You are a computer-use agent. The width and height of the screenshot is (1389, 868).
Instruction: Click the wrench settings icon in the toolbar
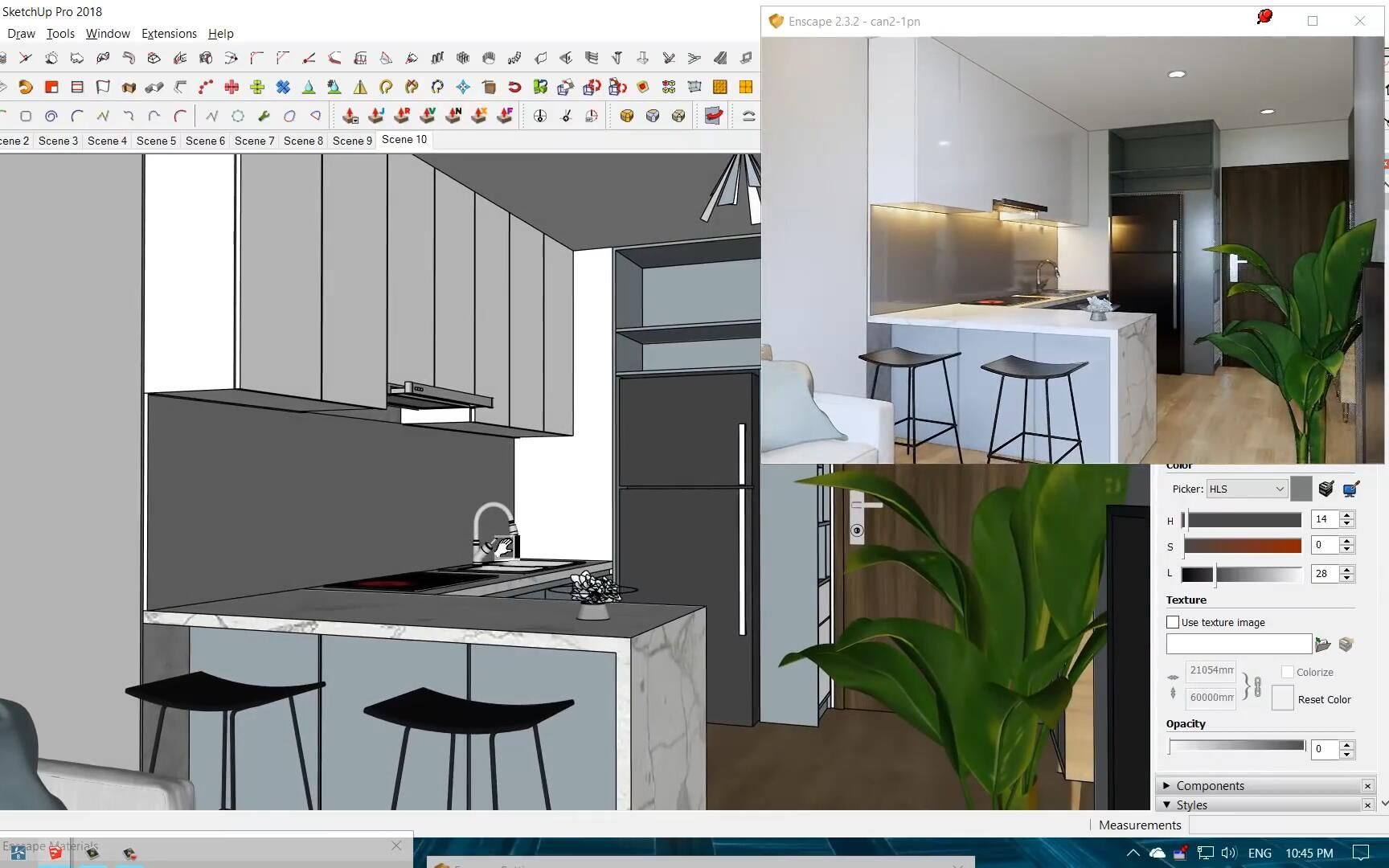(262, 116)
